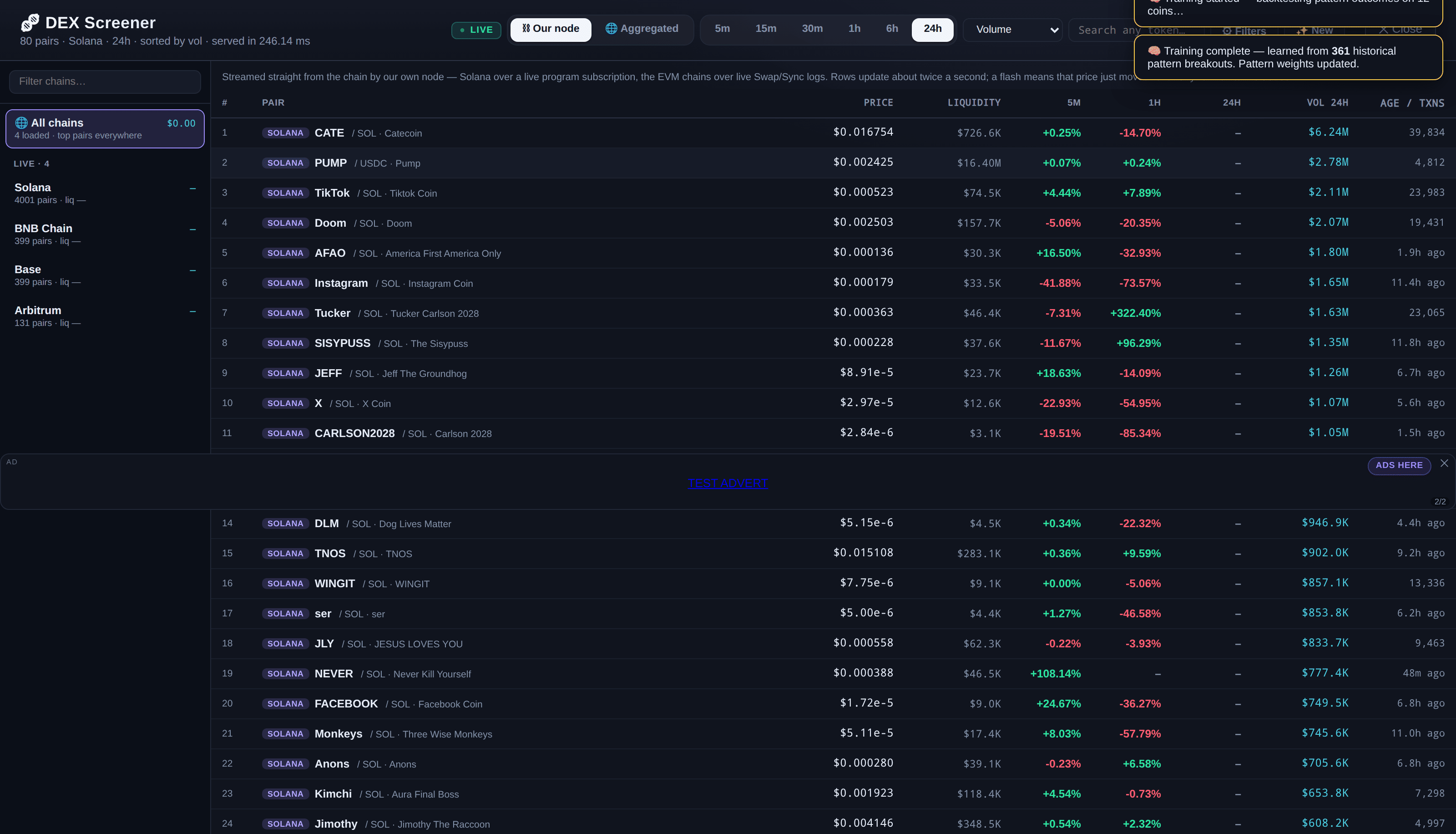Select the 24h timeframe

933,29
